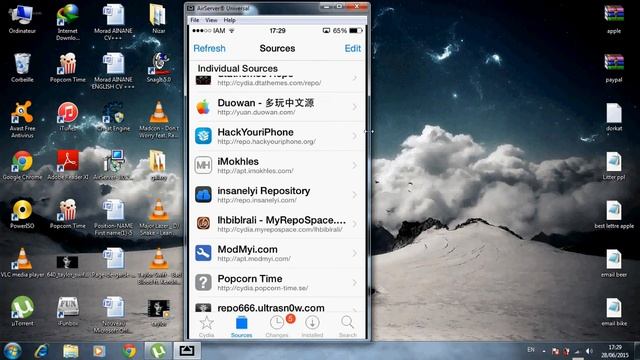Select the HackYouriPhone source icon

203,136
